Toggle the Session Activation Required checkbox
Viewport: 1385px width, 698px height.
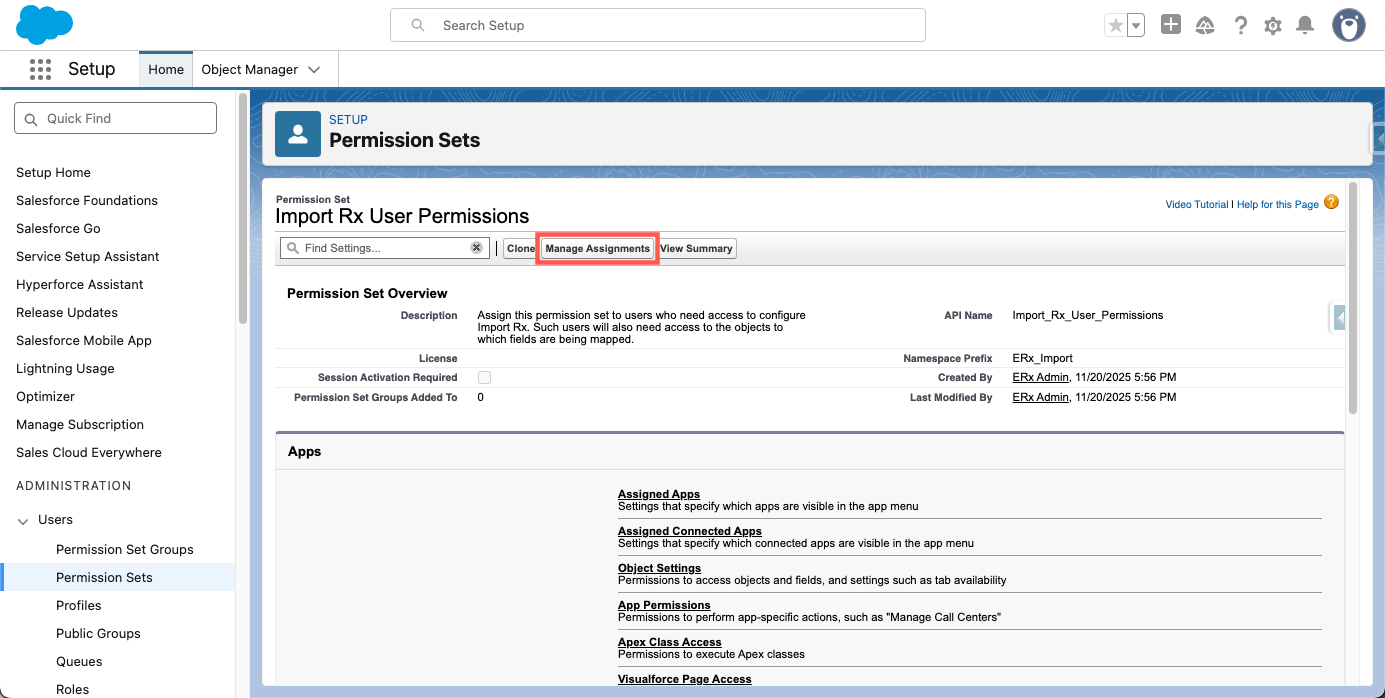pos(484,378)
